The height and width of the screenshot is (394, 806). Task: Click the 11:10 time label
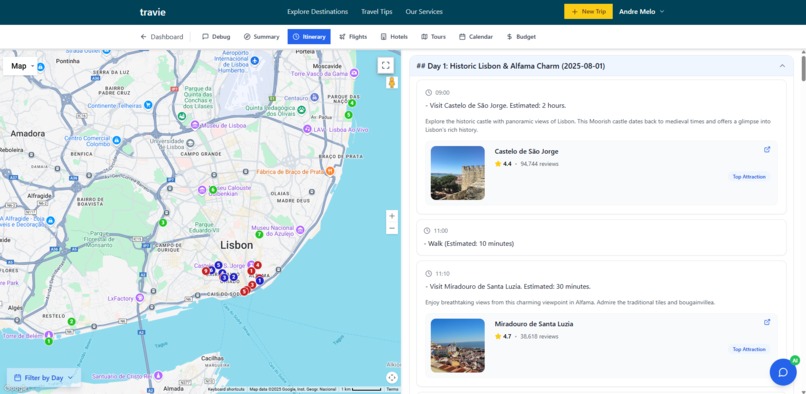tap(442, 274)
